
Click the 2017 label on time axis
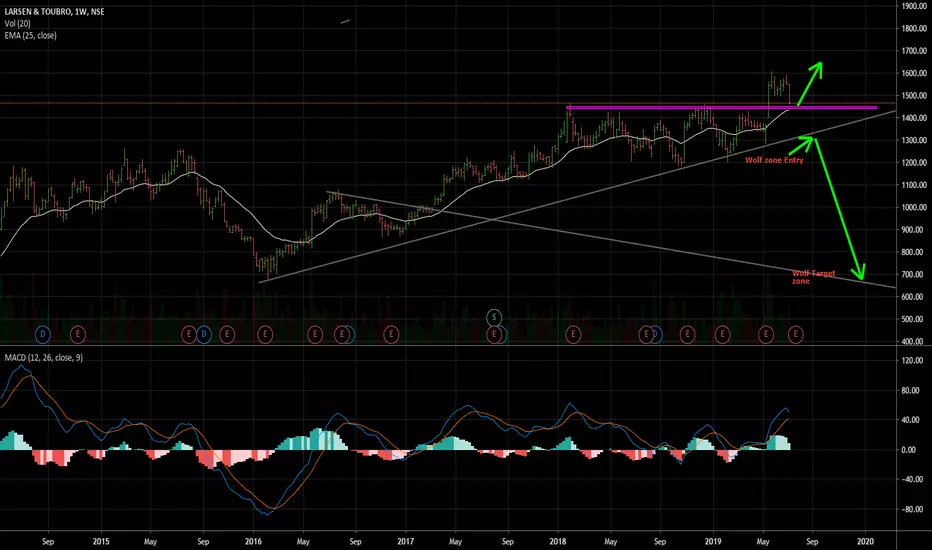405,541
